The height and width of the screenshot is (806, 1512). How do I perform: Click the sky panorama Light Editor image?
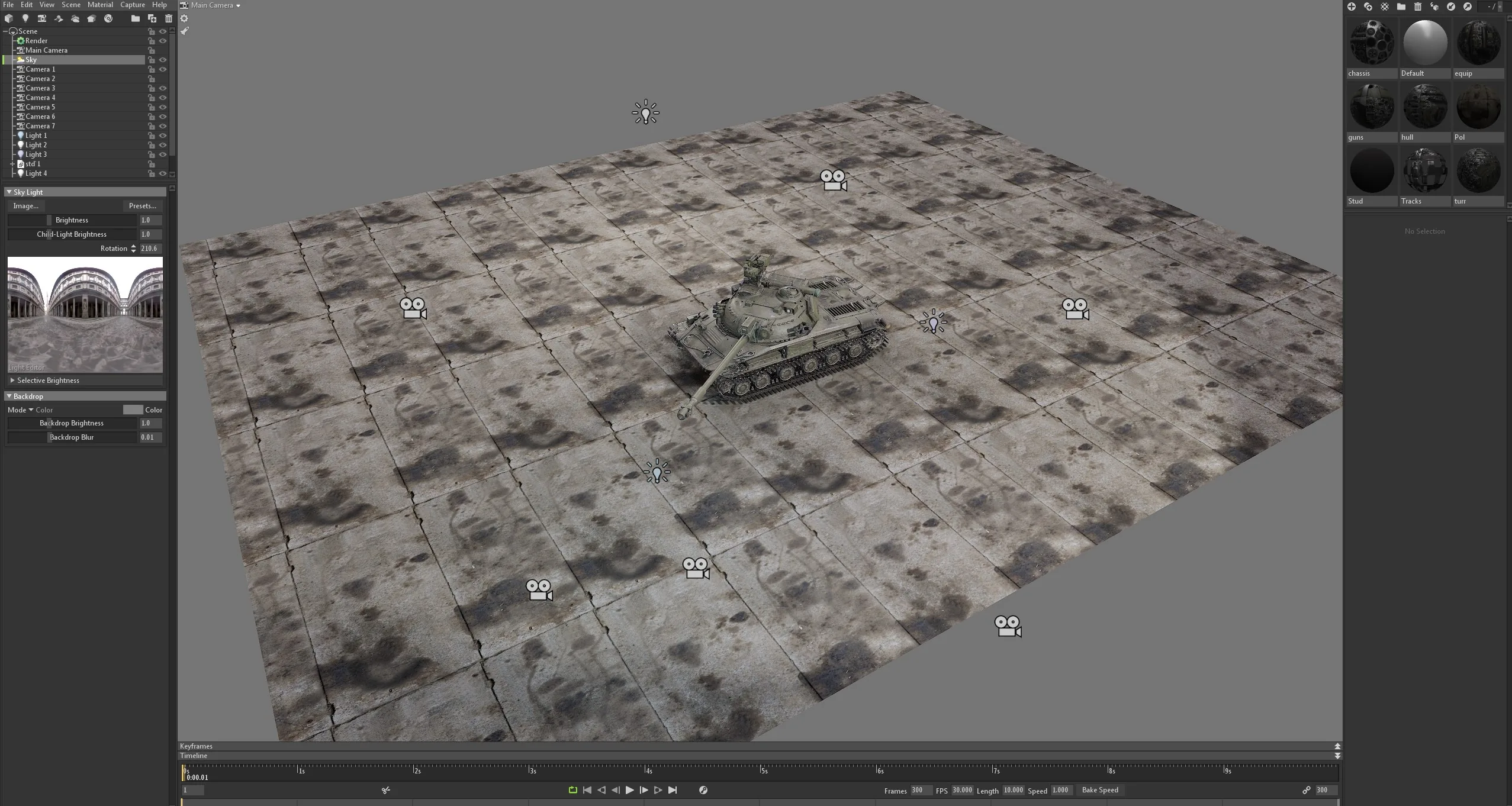point(85,315)
